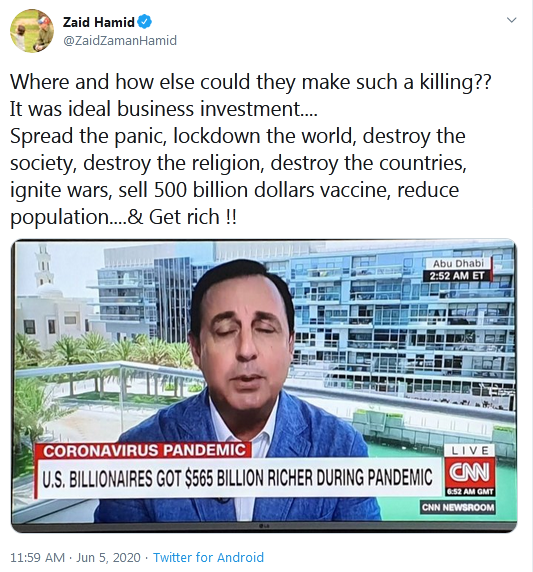Image resolution: width=533 pixels, height=572 pixels.
Task: Click the CORONAVIRUS PANDEMIC red banner
Action: pos(143,450)
